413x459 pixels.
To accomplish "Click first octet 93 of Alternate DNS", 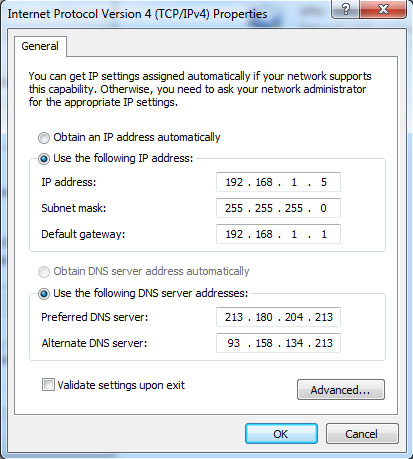I will 234,343.
